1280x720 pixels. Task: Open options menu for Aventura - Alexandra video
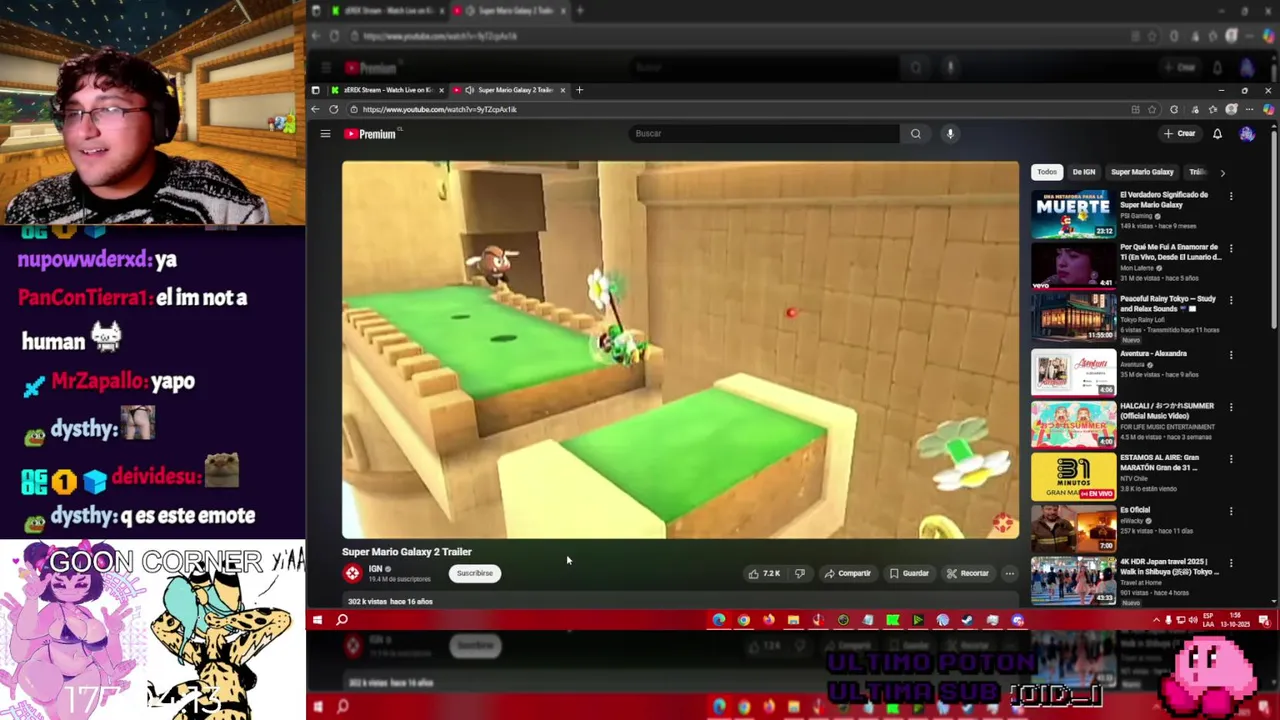(1231, 354)
